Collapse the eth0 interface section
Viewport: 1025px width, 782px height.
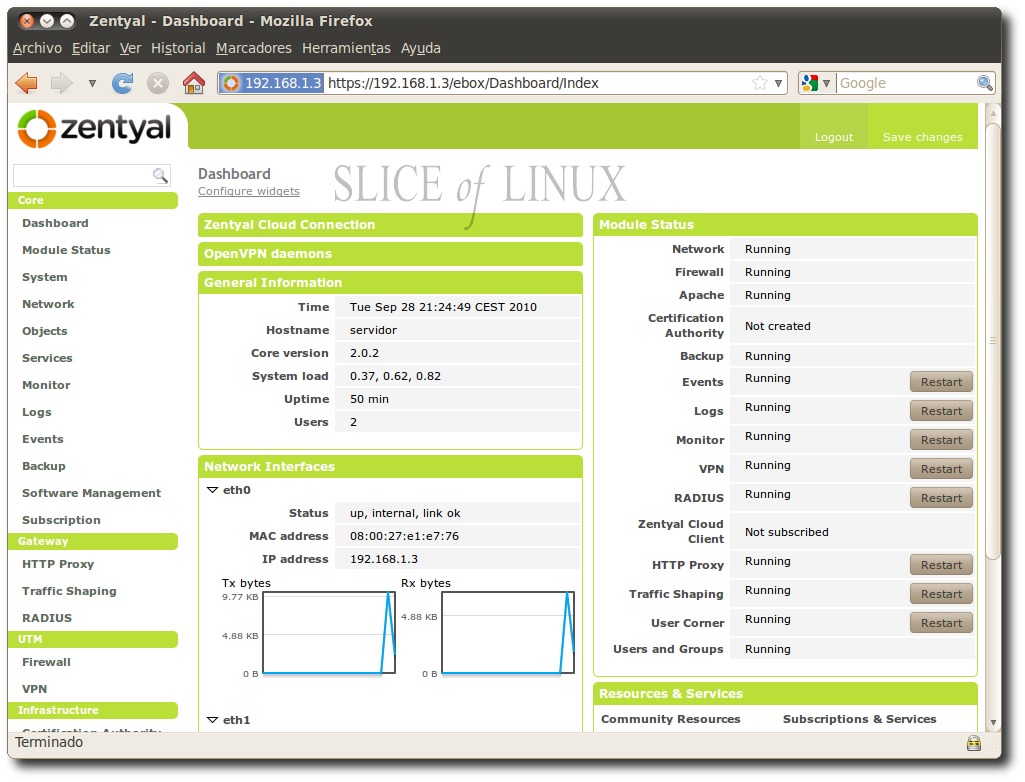pyautogui.click(x=213, y=490)
